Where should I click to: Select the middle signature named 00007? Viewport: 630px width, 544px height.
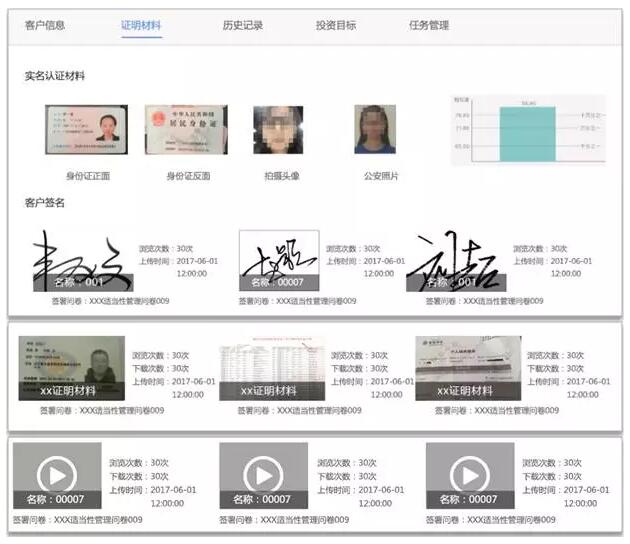[278, 260]
